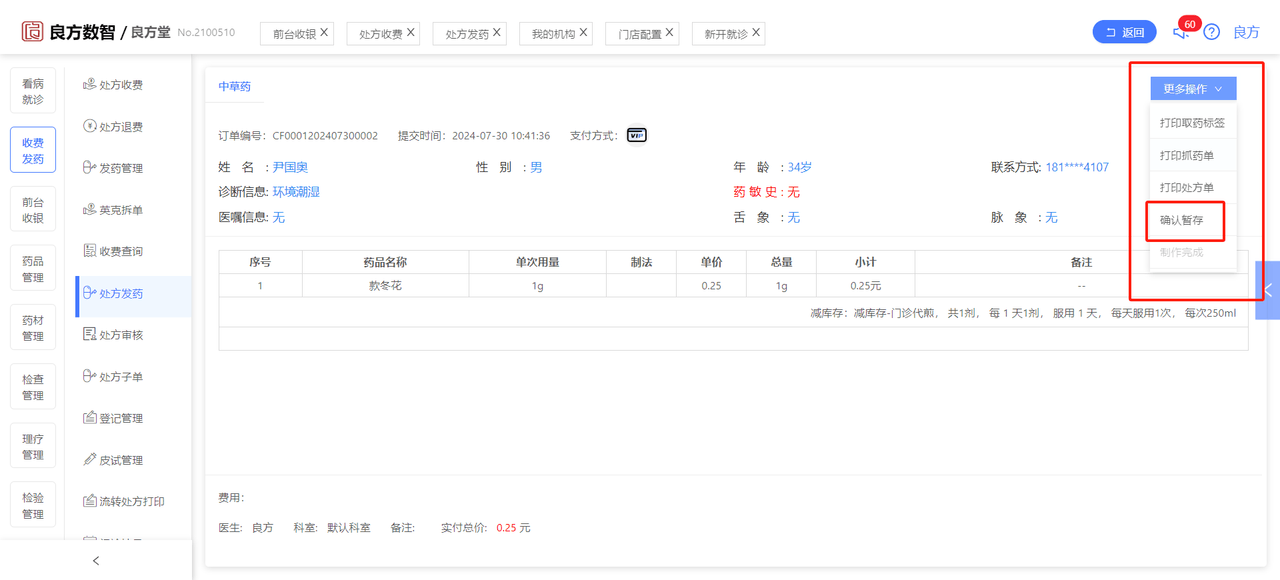Image resolution: width=1280 pixels, height=580 pixels.
Task: Open the 检查管理 module
Action: (33, 388)
